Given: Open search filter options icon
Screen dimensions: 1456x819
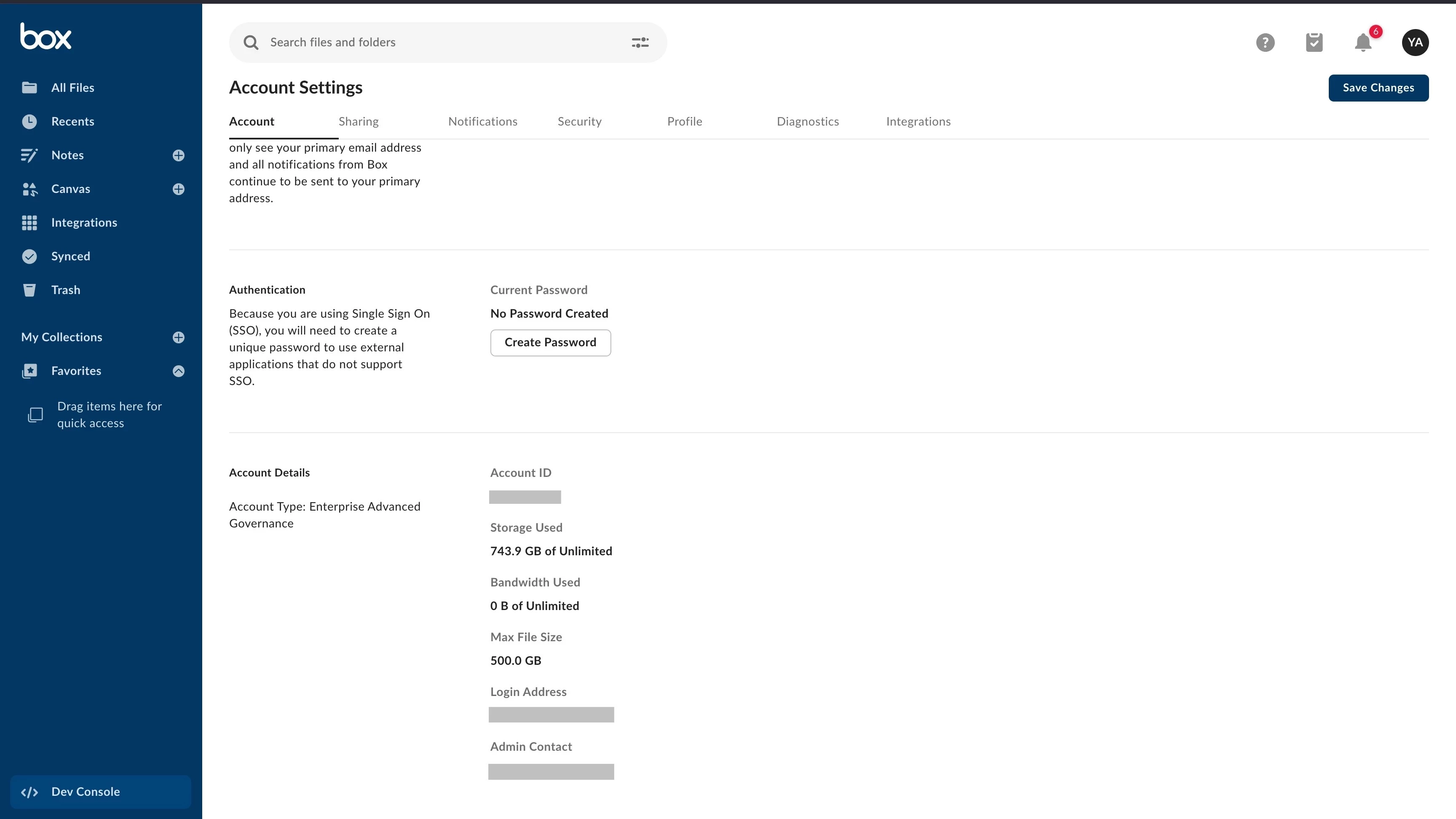Looking at the screenshot, I should tap(640, 43).
